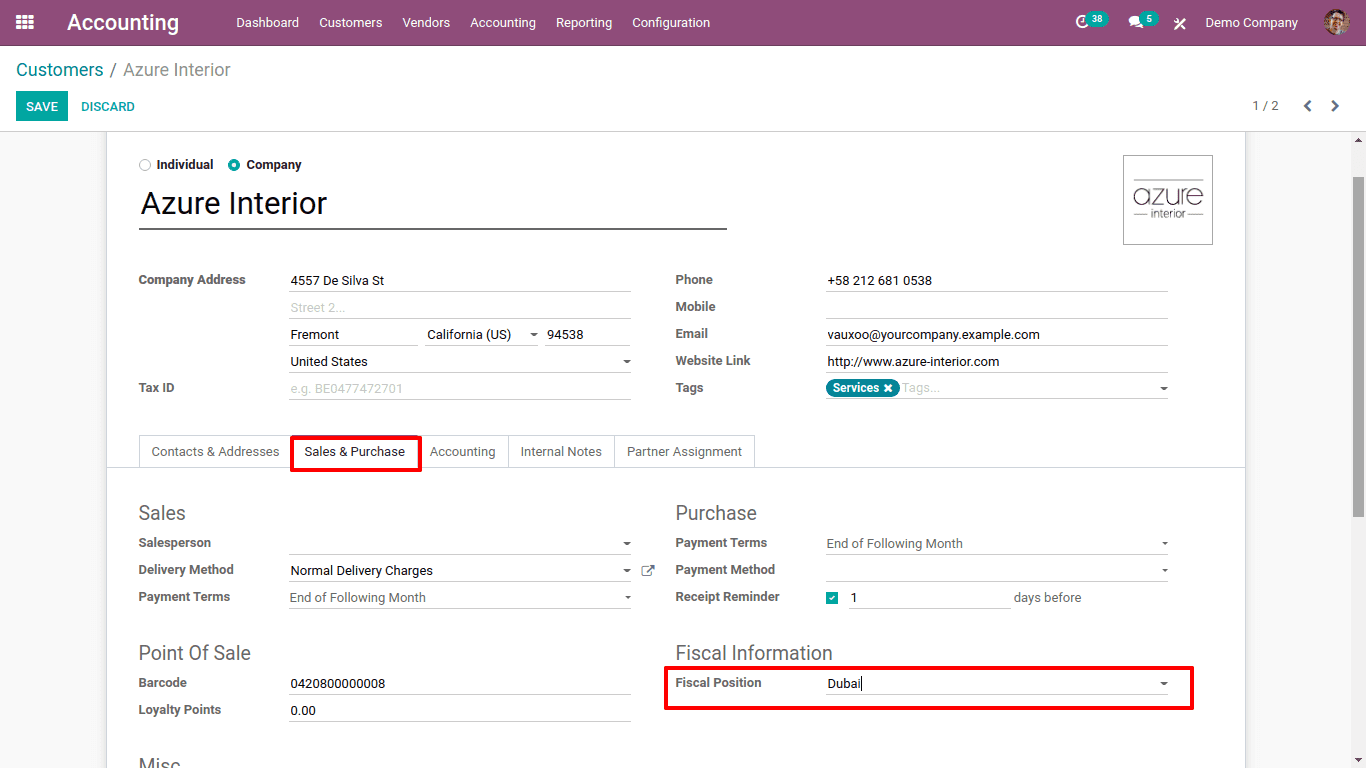
Task: Open the Reporting menu
Action: pos(584,22)
